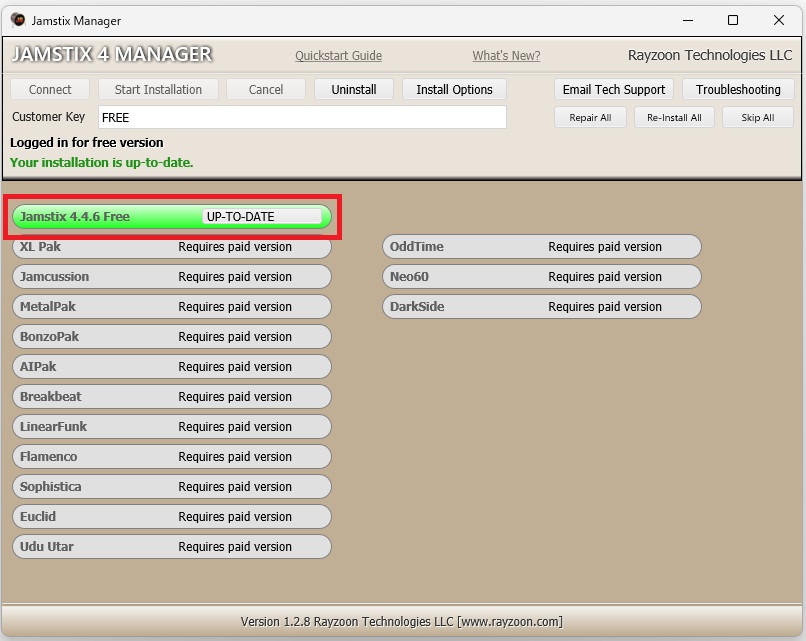The height and width of the screenshot is (641, 806).
Task: Select the Udu Utar pak entry
Action: pyautogui.click(x=171, y=547)
